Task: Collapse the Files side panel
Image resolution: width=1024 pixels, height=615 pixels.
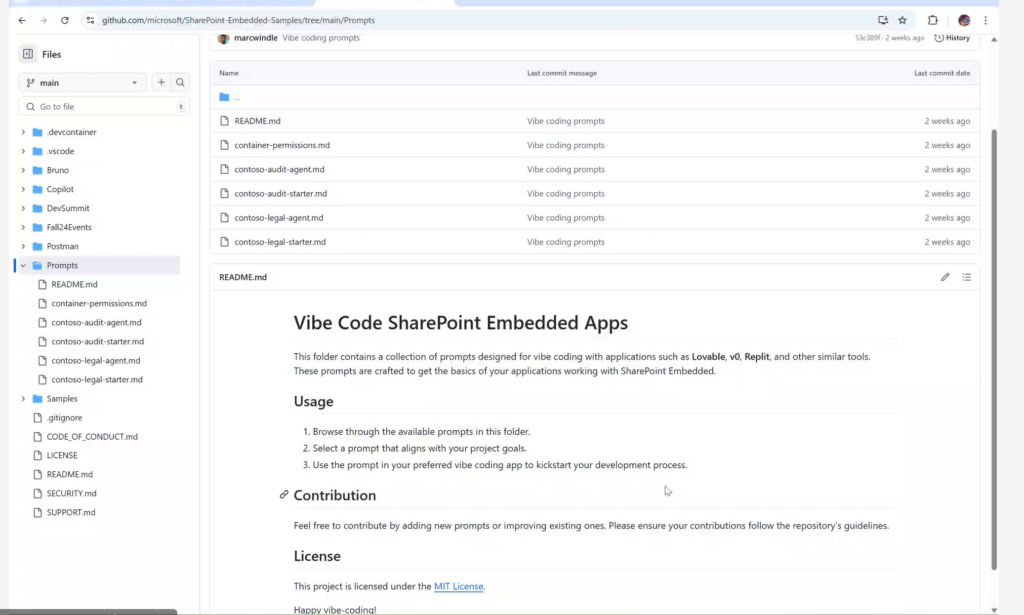Action: point(28,54)
